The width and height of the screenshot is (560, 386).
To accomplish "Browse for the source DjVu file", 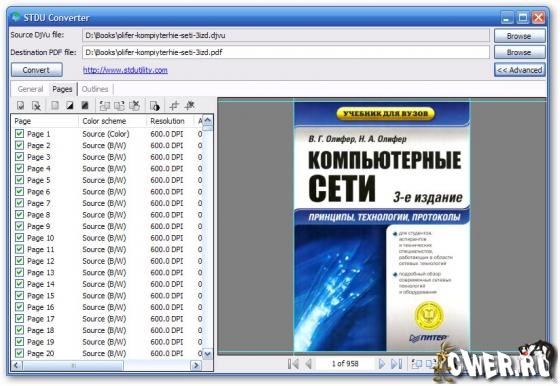I will (520, 36).
